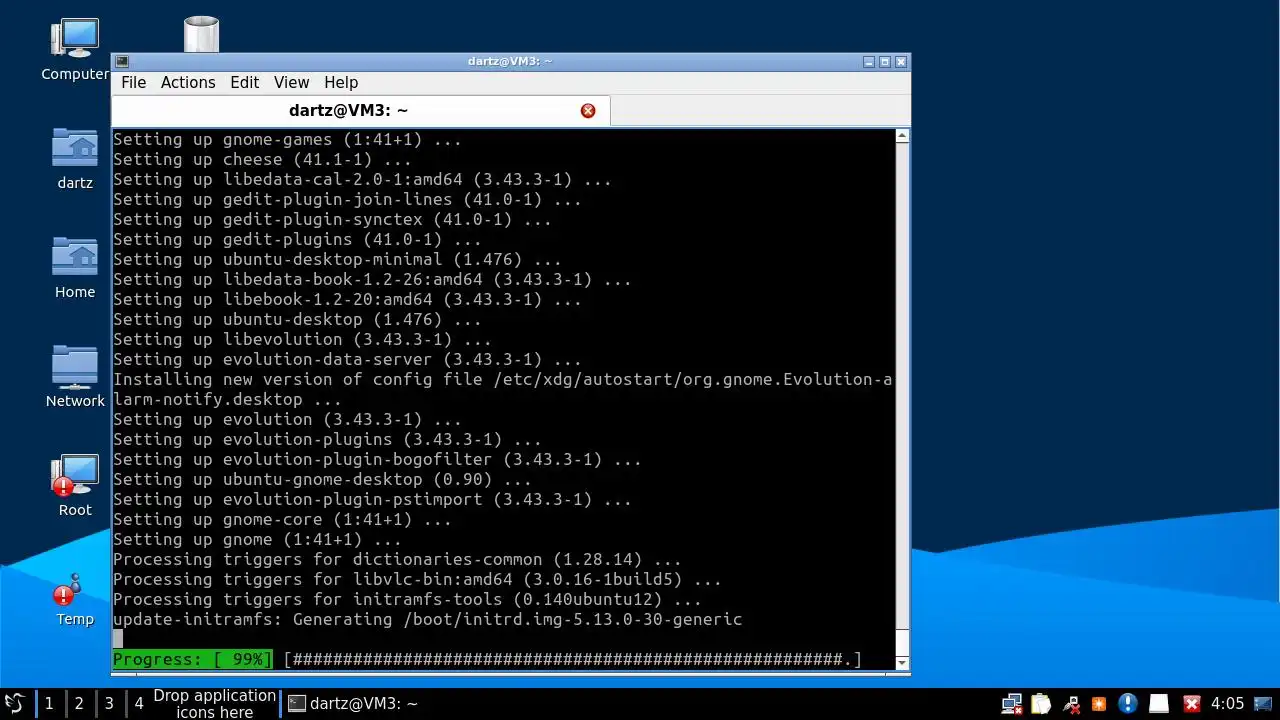This screenshot has height=720, width=1280.
Task: Open the dartz folder desktop icon
Action: 75,158
